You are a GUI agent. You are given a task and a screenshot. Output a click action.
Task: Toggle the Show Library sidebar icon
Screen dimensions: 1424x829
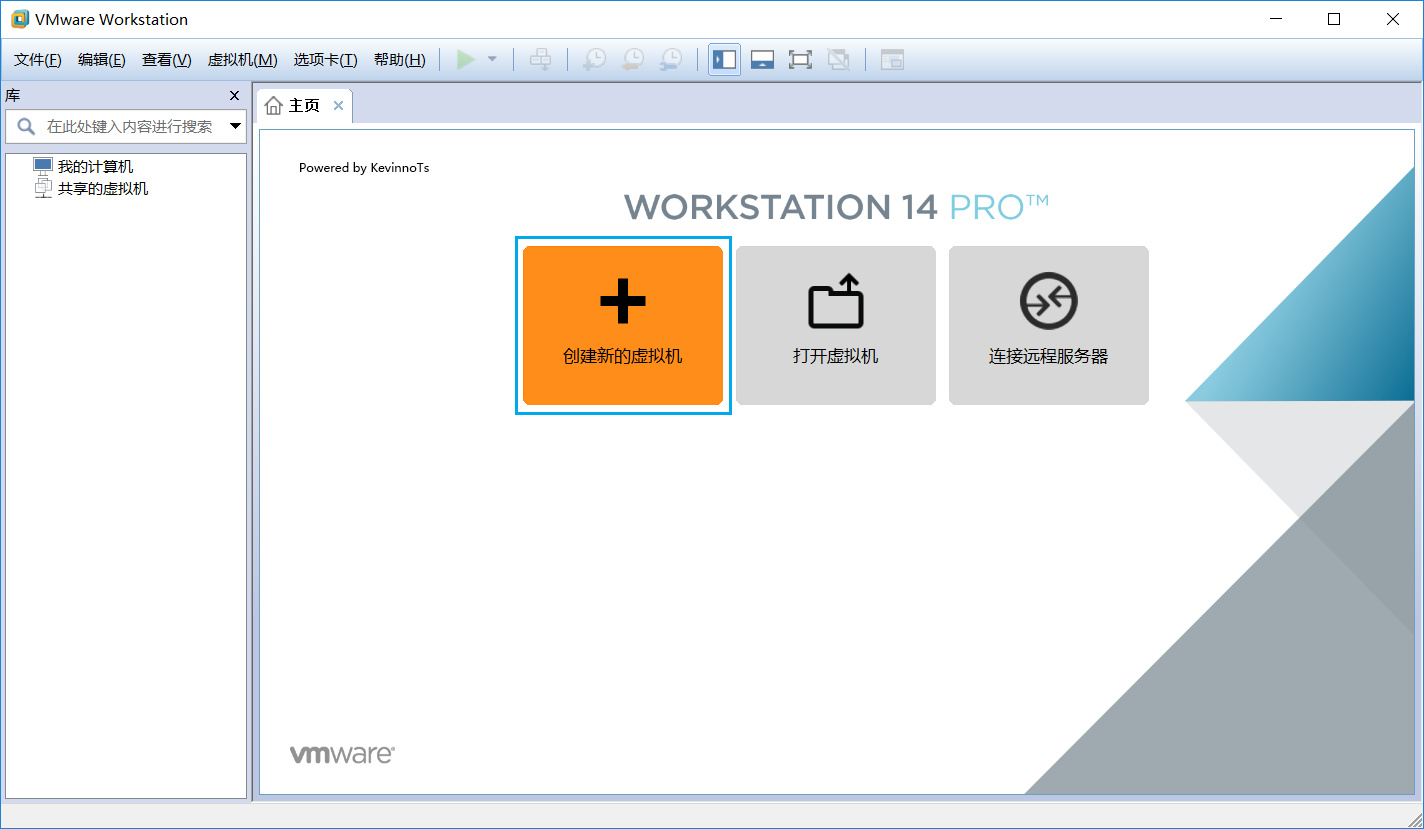(x=724, y=60)
